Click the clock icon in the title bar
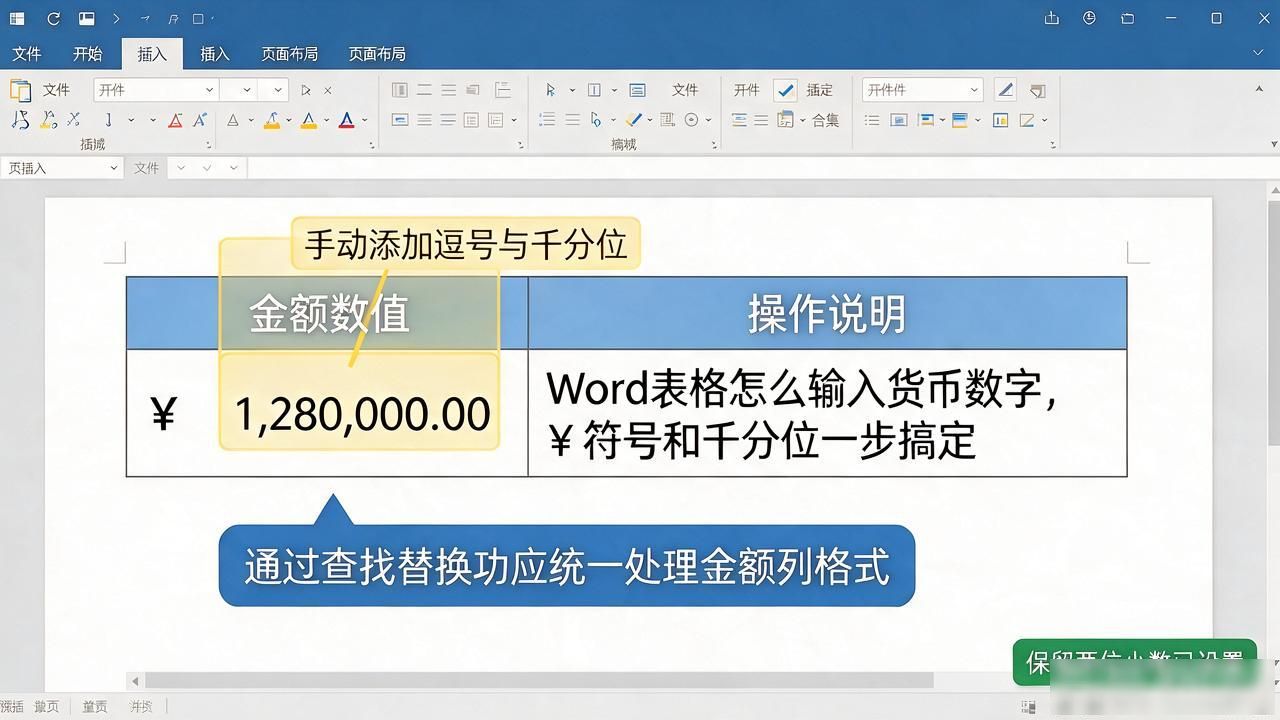This screenshot has height=720, width=1280. click(1089, 18)
